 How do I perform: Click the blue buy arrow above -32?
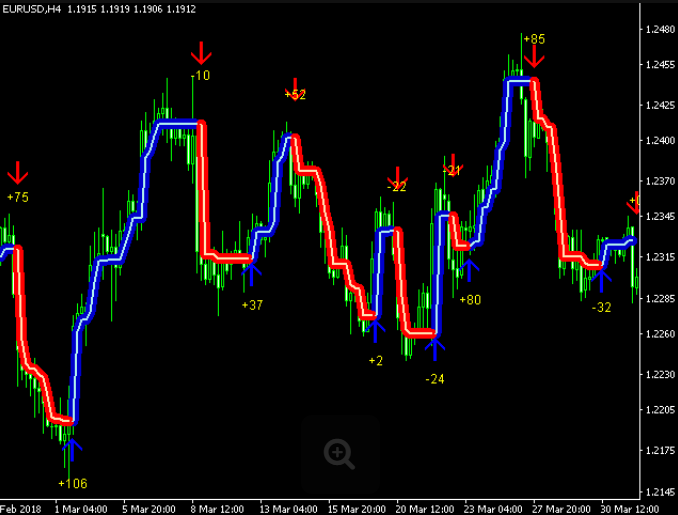[601, 280]
